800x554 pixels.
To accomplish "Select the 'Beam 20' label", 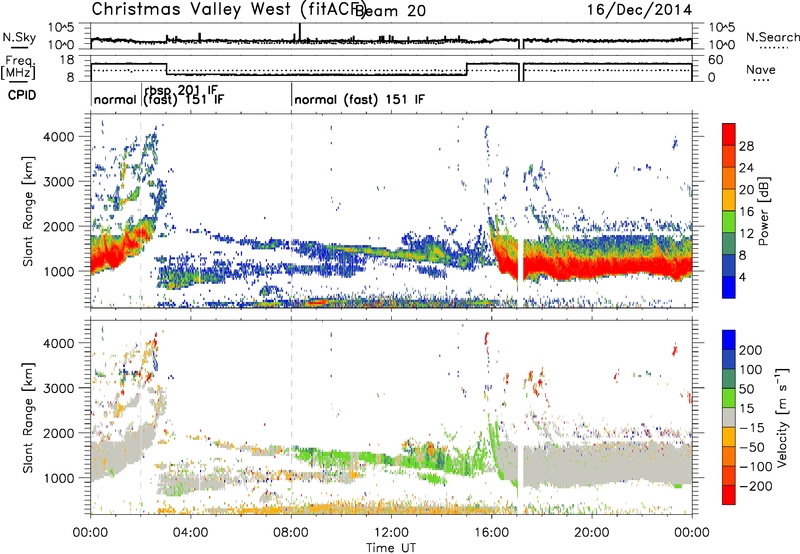I will [390, 10].
